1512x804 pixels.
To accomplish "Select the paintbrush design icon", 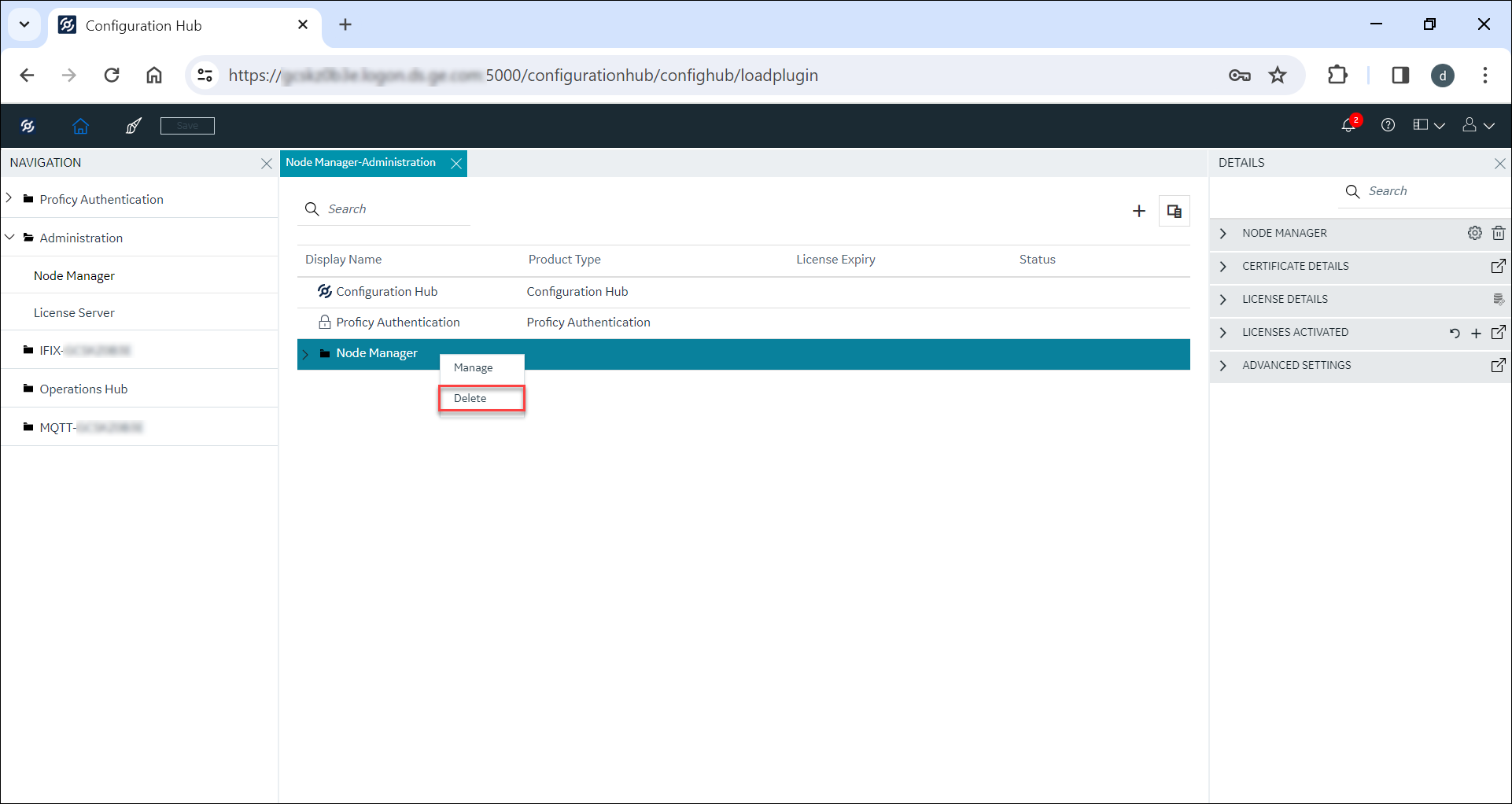I will pyautogui.click(x=134, y=126).
